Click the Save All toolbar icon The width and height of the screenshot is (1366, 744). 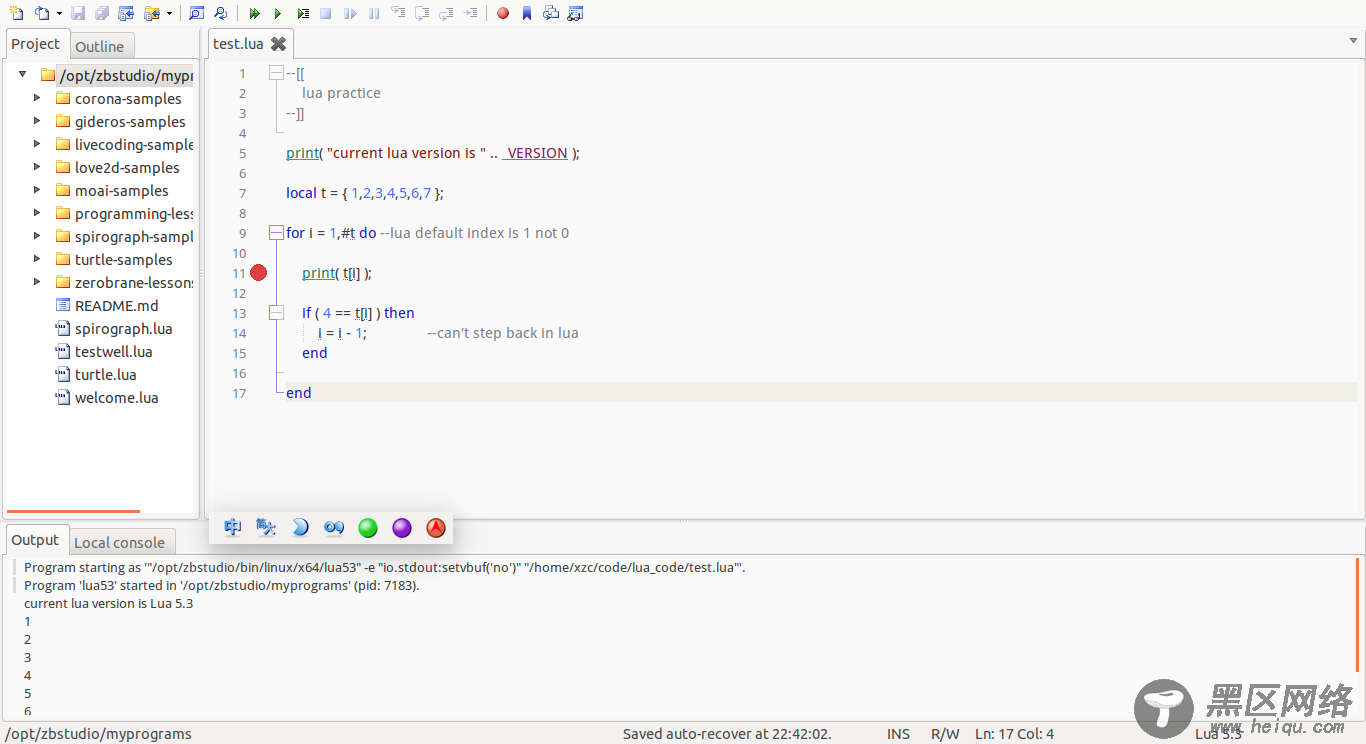[102, 13]
